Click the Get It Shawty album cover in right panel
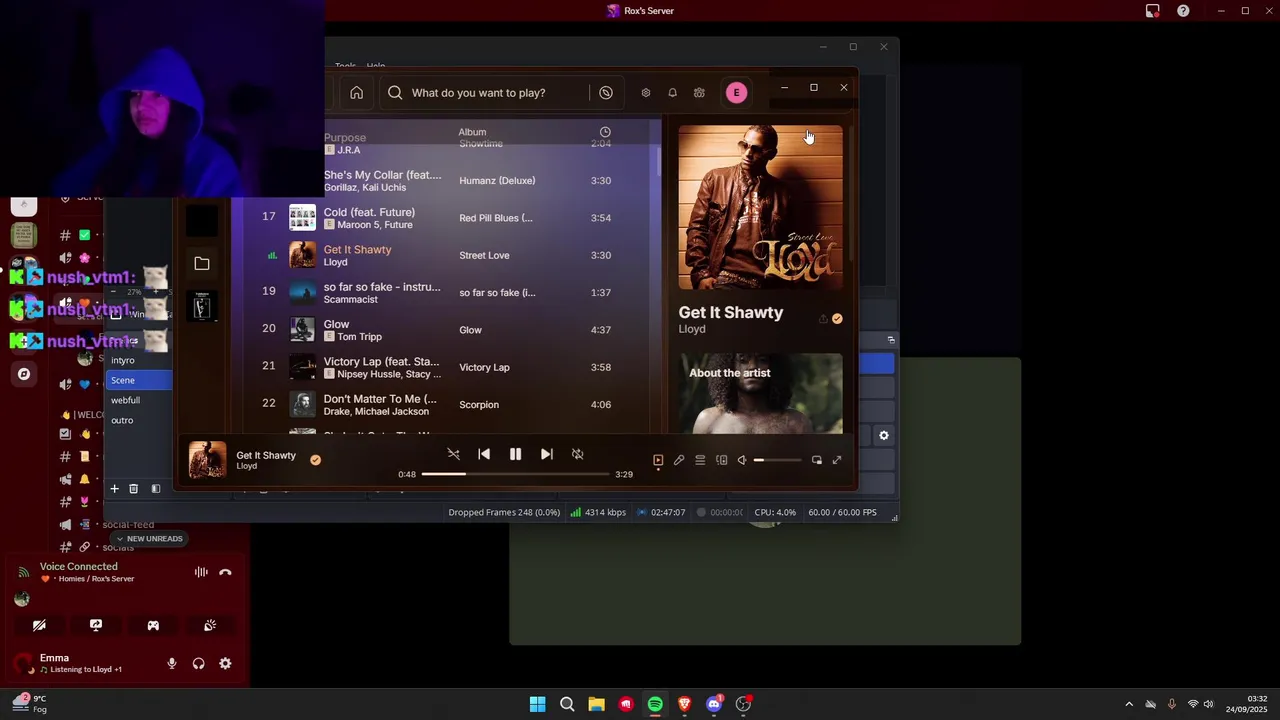 click(760, 208)
